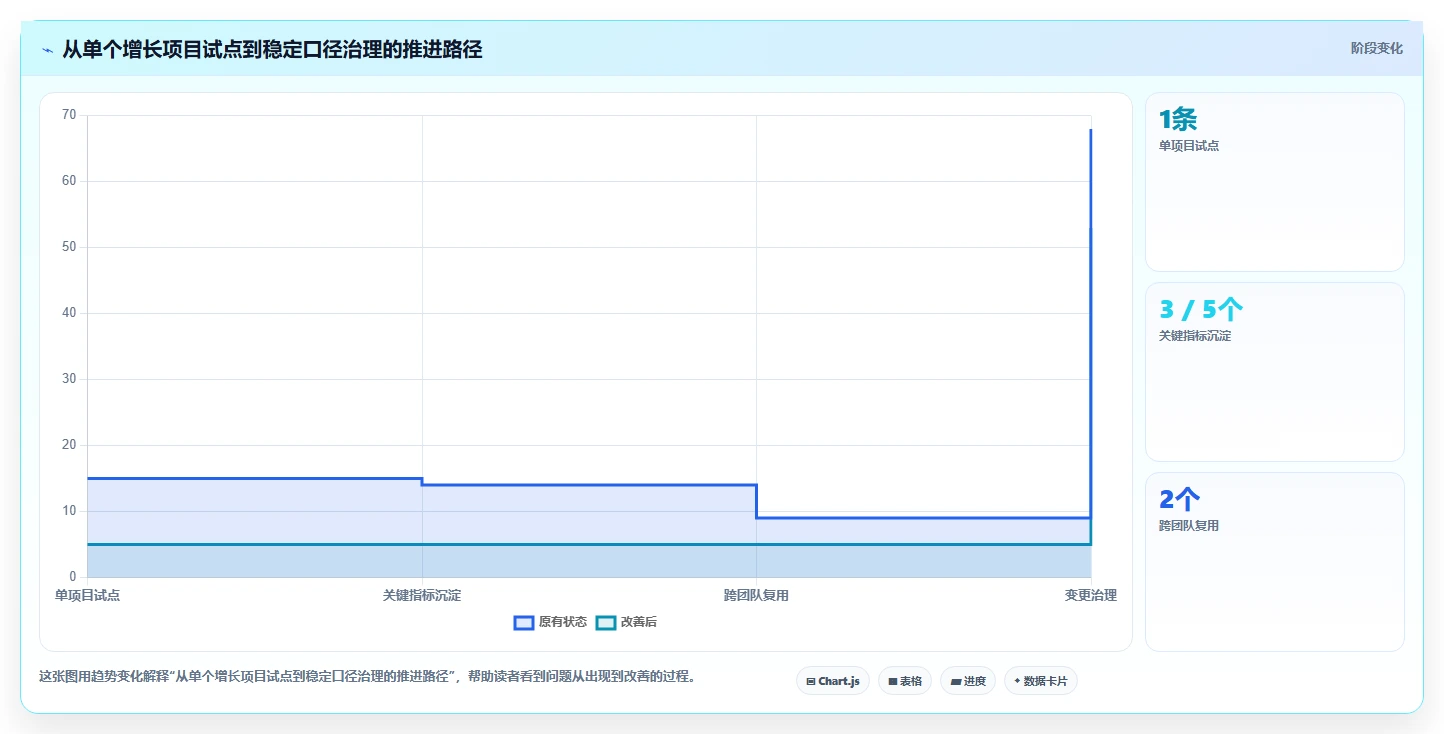The image size is (1444, 734).
Task: Toggle the 改善后 legend series
Action: point(626,622)
